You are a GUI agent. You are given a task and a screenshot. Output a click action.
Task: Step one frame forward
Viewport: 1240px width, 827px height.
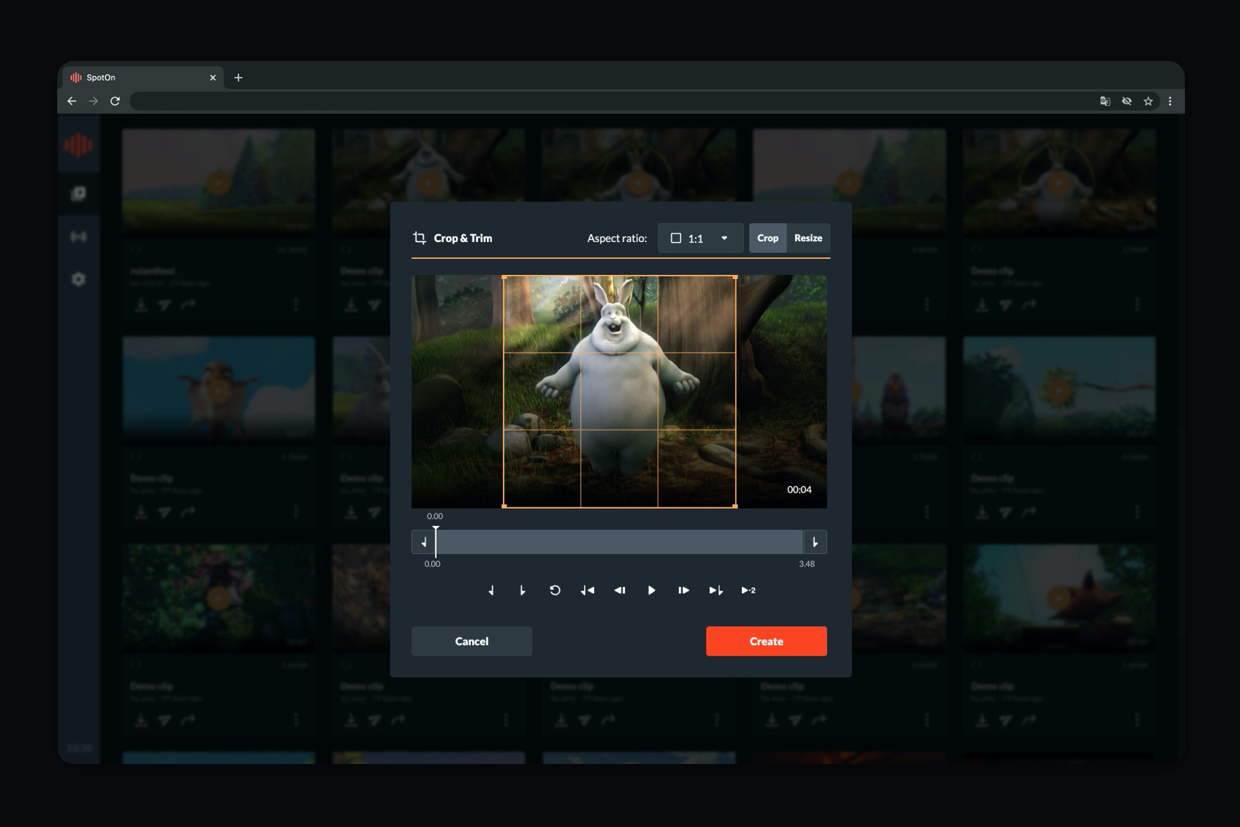click(683, 591)
